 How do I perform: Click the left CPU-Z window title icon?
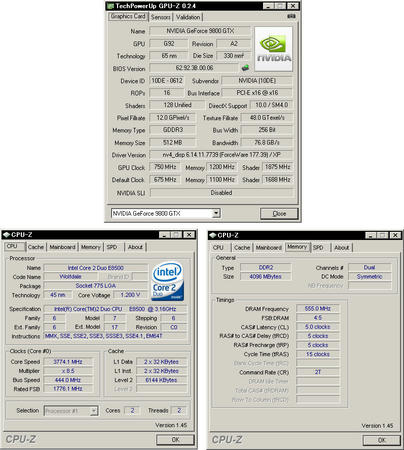(x=6, y=235)
